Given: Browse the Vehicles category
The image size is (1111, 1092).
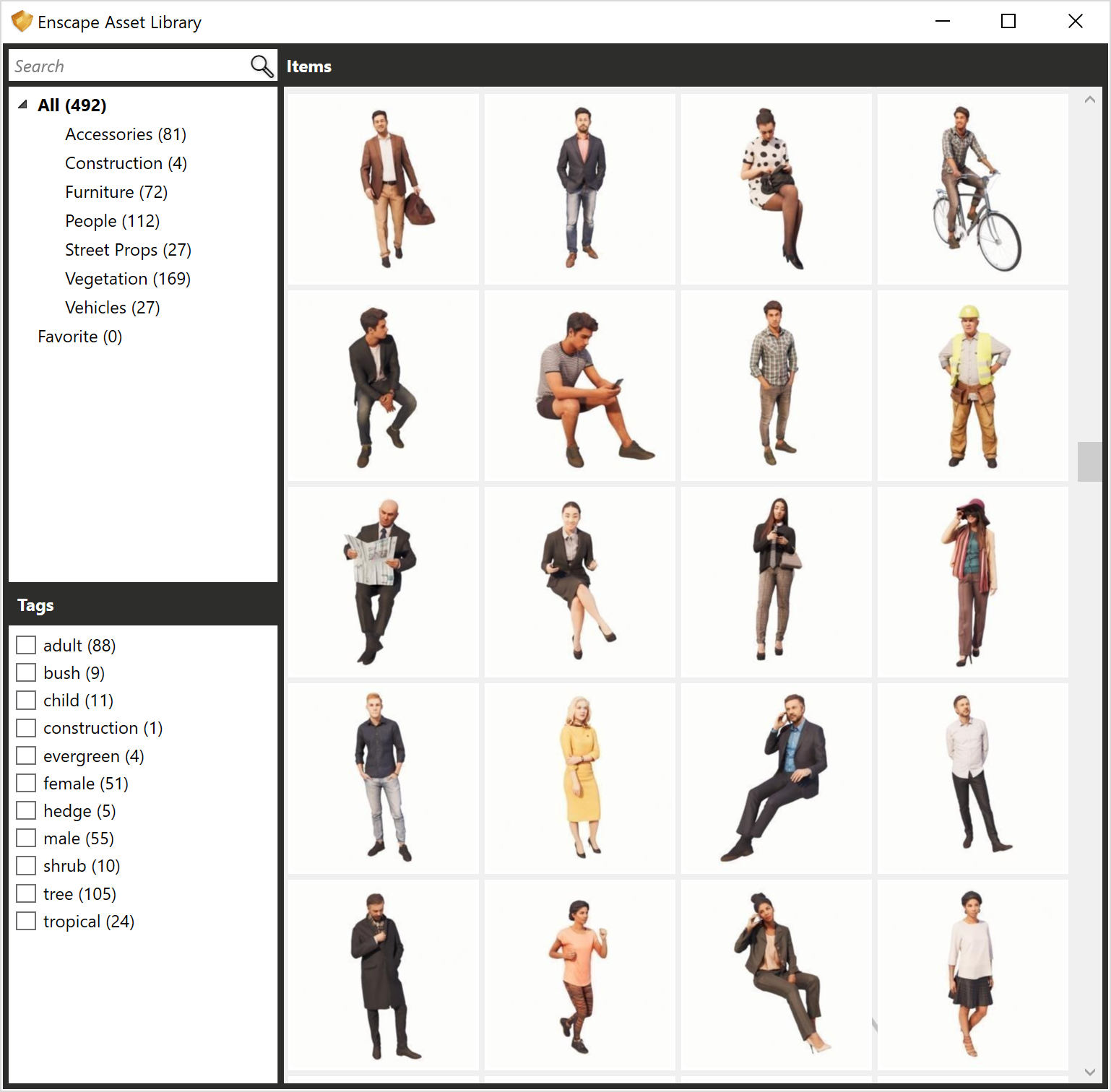Looking at the screenshot, I should click(112, 308).
